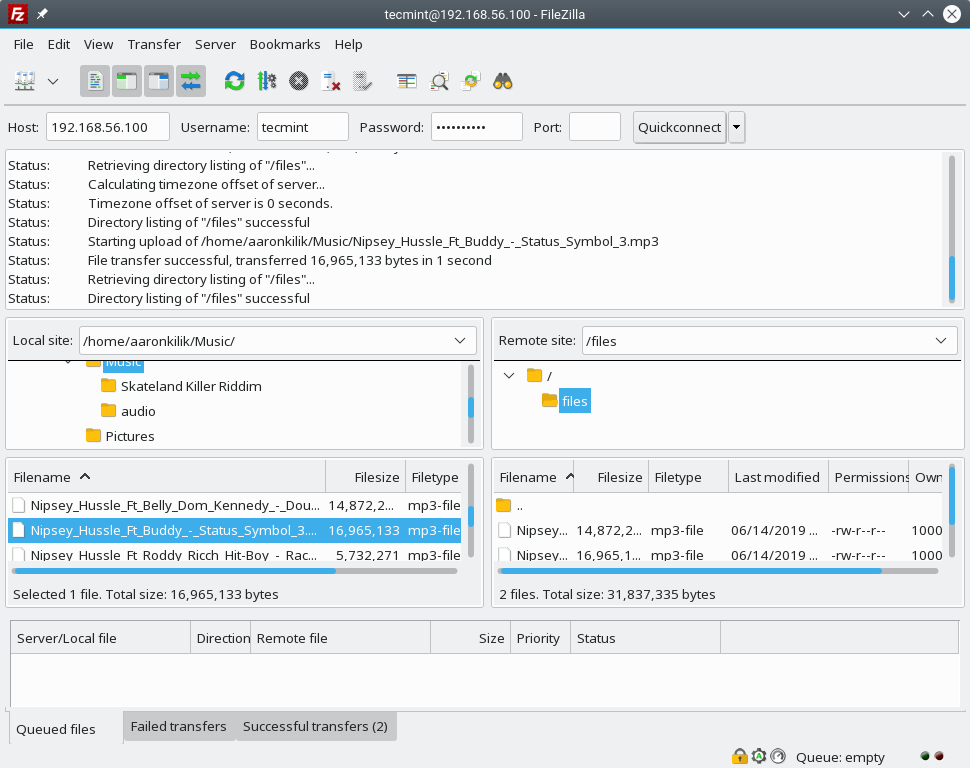Refresh the file and folder lists

click(234, 81)
